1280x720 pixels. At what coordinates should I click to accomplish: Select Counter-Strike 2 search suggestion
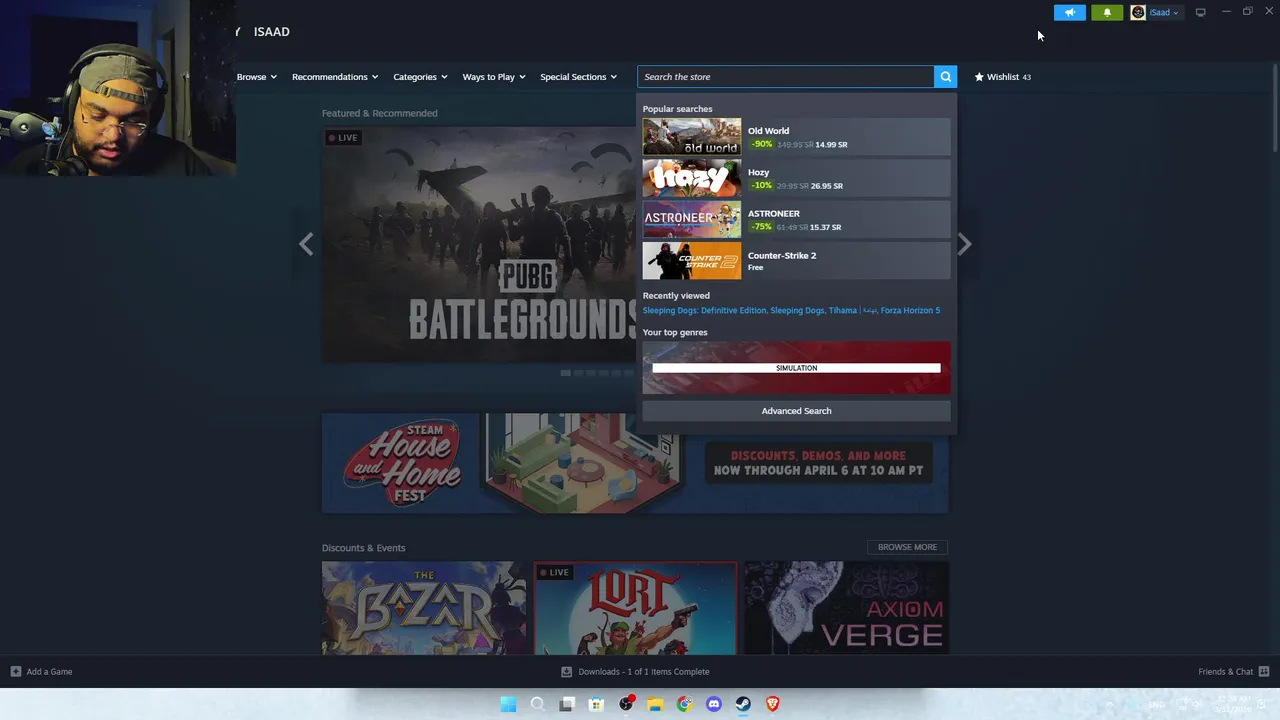pyautogui.click(x=796, y=261)
